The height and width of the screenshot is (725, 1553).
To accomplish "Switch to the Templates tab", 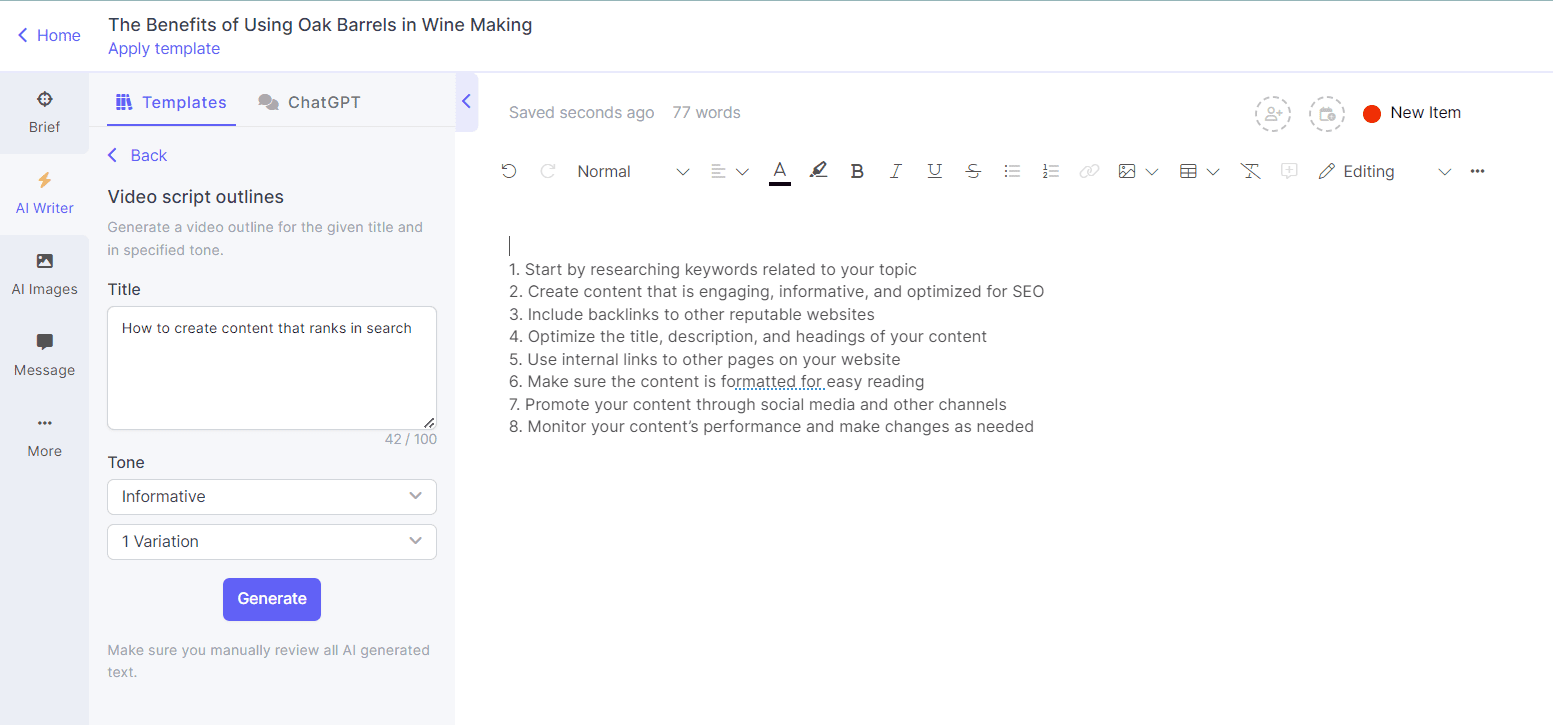I will coord(171,102).
